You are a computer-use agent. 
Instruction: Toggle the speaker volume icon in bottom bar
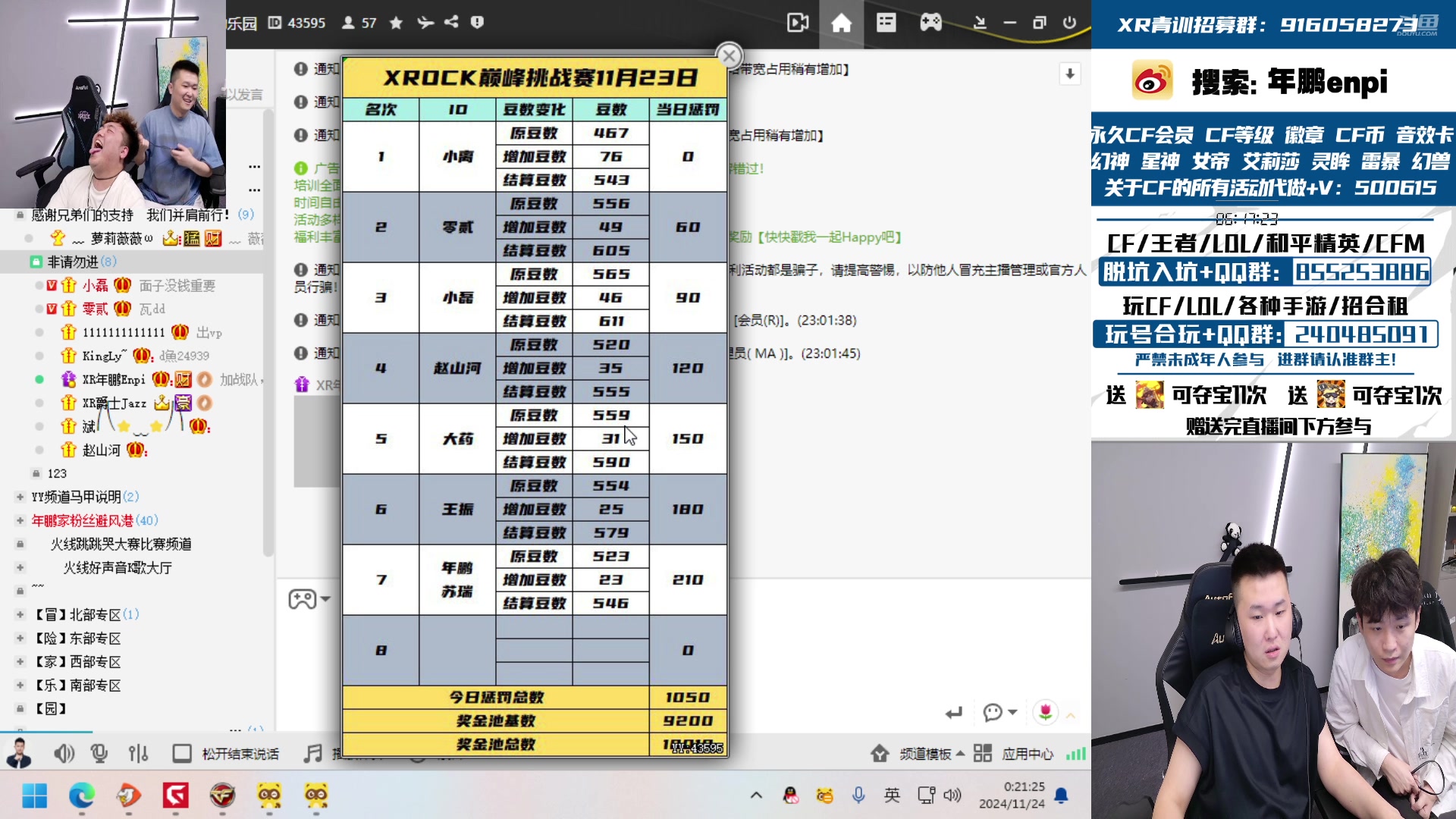[64, 753]
